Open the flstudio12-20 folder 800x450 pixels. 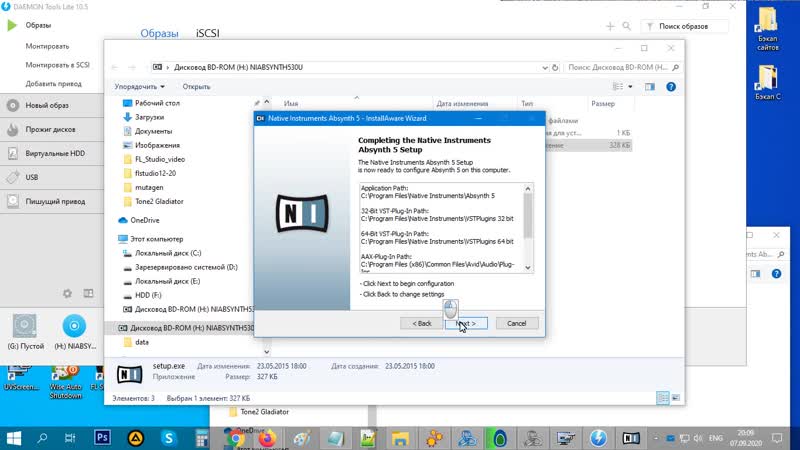pyautogui.click(x=155, y=173)
